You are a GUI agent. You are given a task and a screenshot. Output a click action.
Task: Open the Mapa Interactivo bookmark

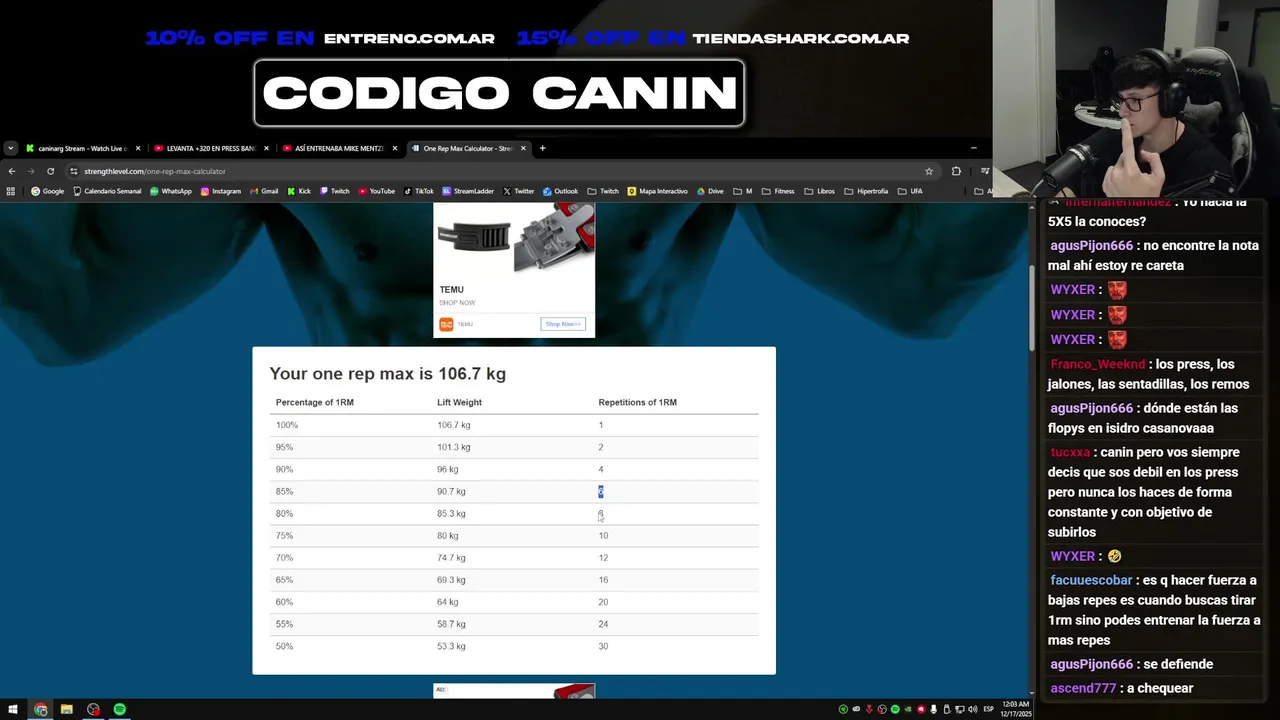tap(658, 191)
